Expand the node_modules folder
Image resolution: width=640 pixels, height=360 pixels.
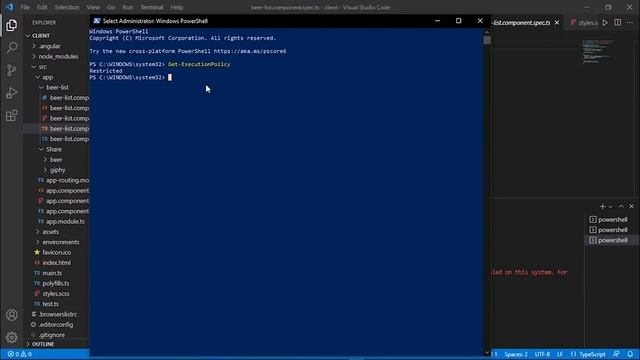(57, 56)
